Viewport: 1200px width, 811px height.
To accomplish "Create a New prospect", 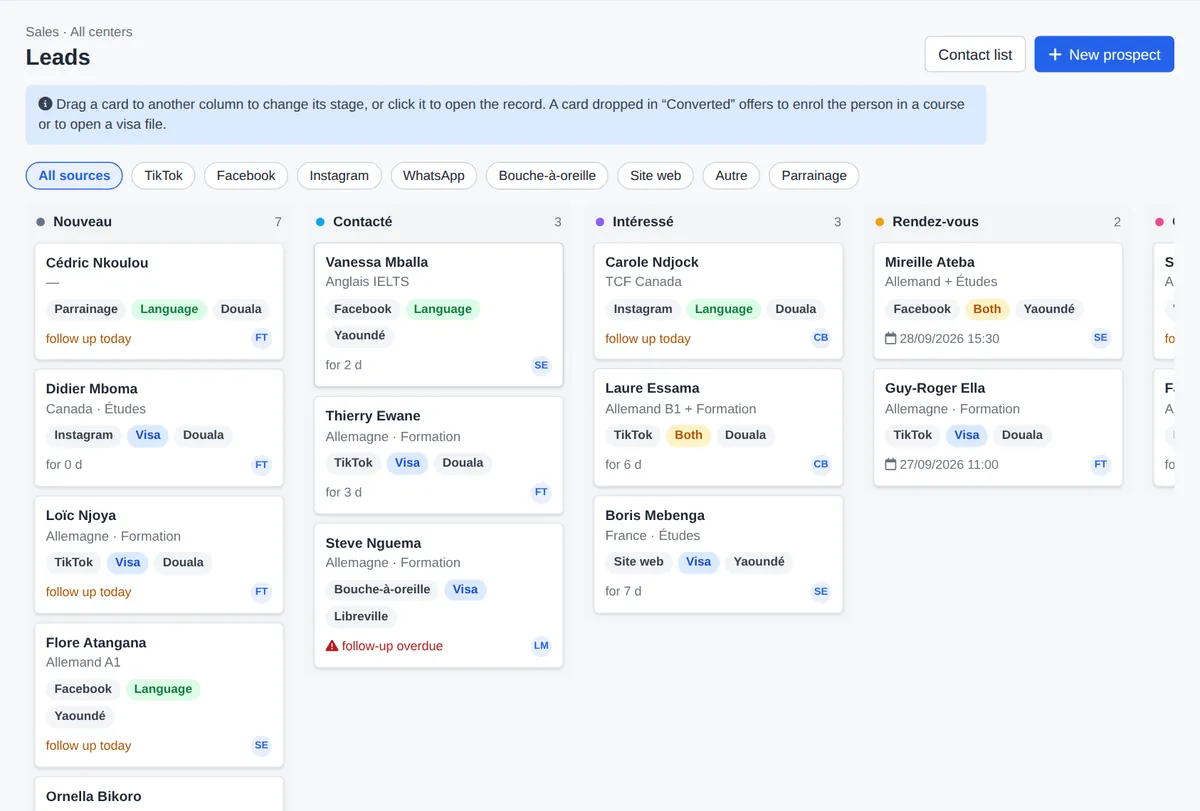I will pos(1104,54).
